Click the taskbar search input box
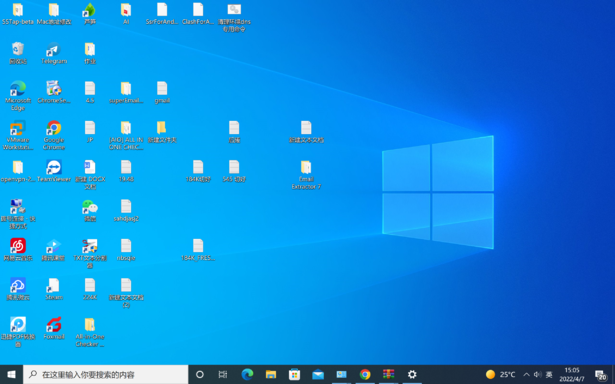 106,375
